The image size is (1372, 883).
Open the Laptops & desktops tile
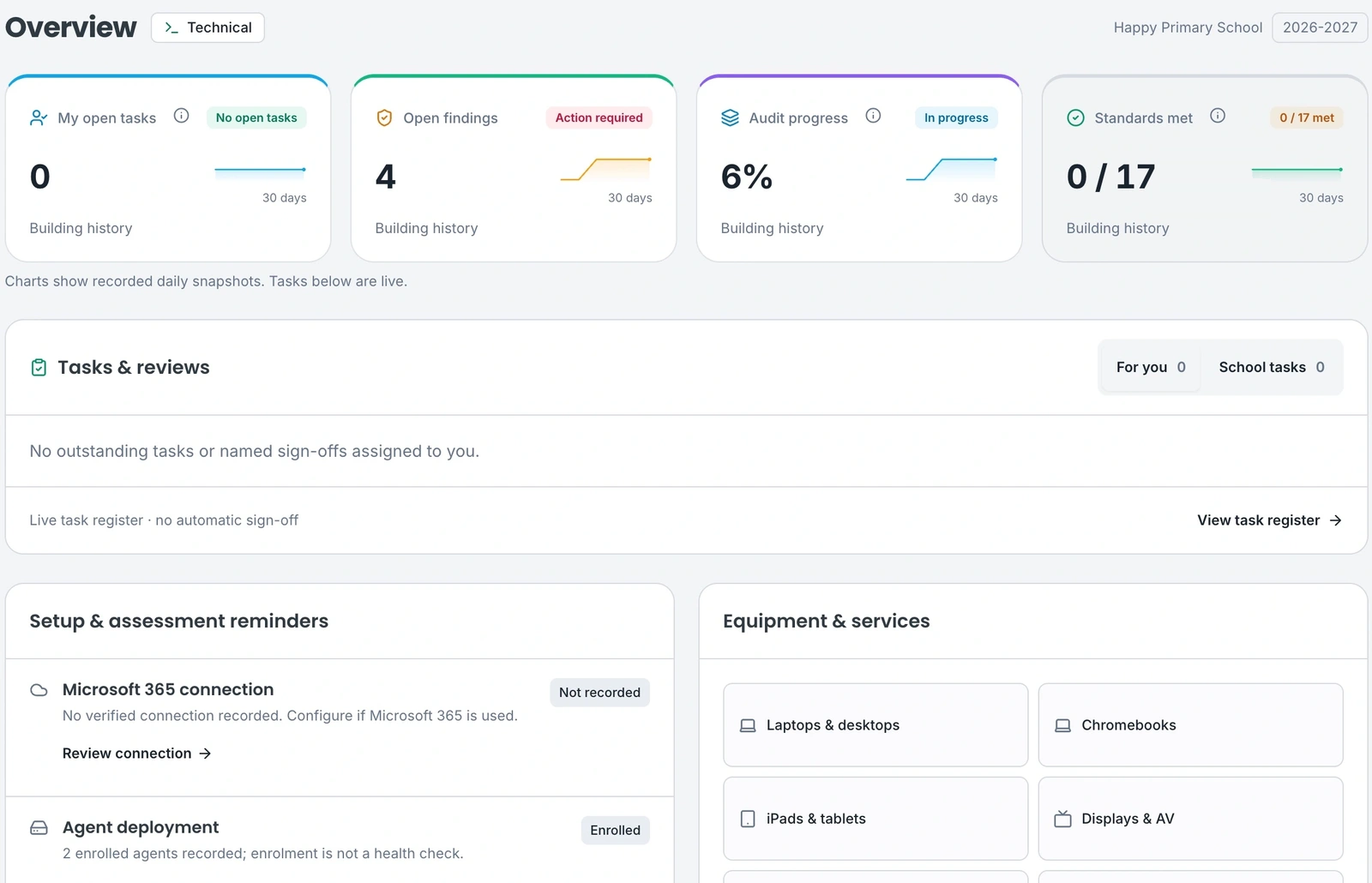pyautogui.click(x=876, y=725)
